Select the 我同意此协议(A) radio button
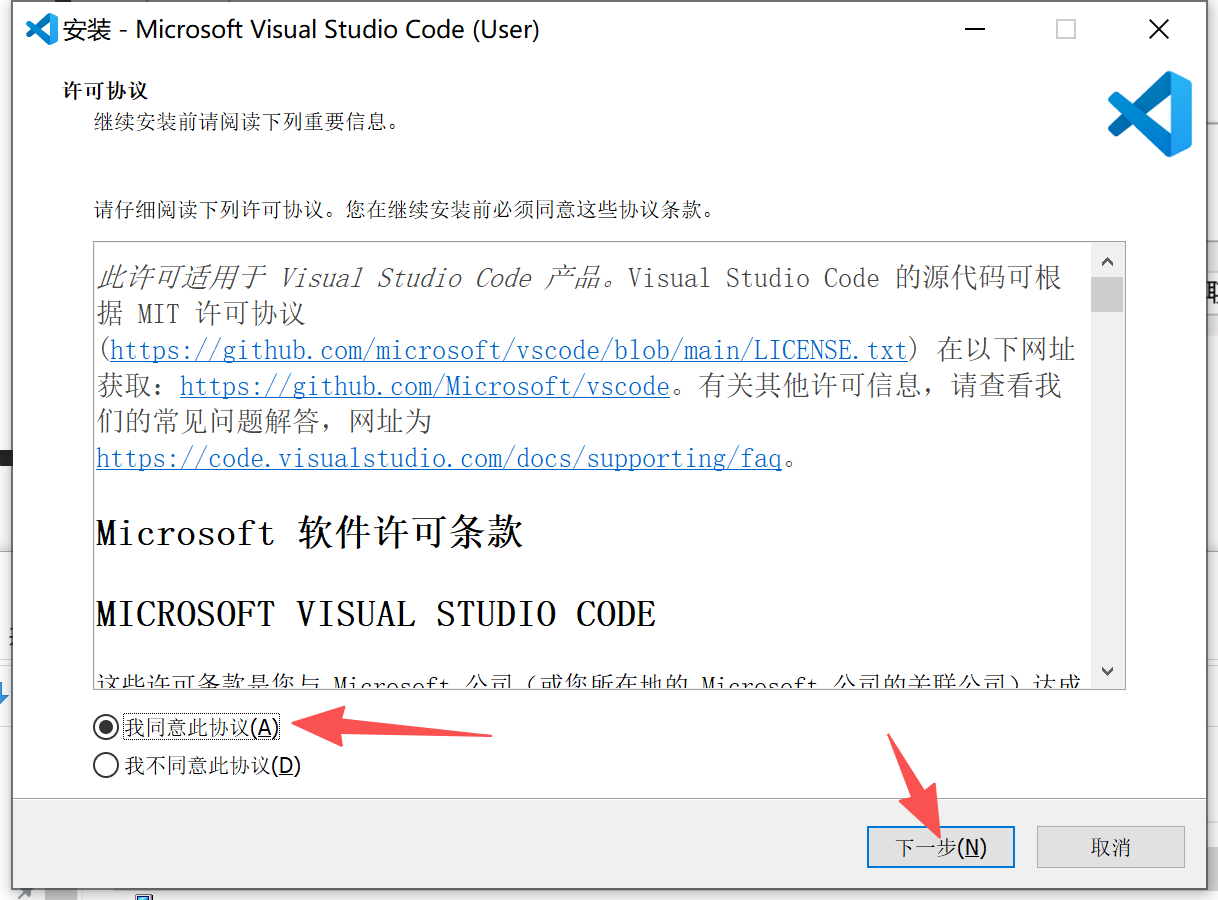This screenshot has height=900, width=1218. click(105, 727)
